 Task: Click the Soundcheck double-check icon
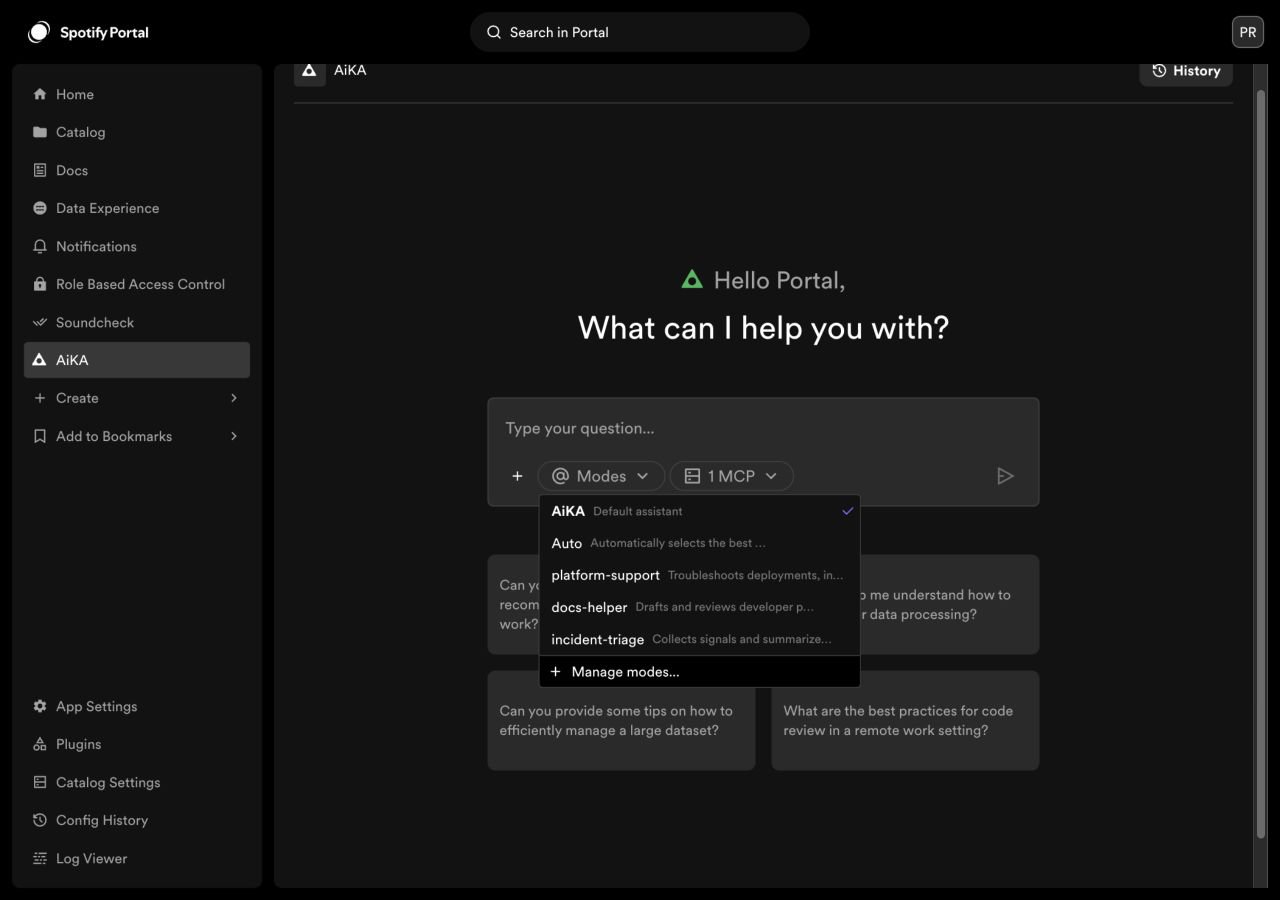(x=40, y=322)
